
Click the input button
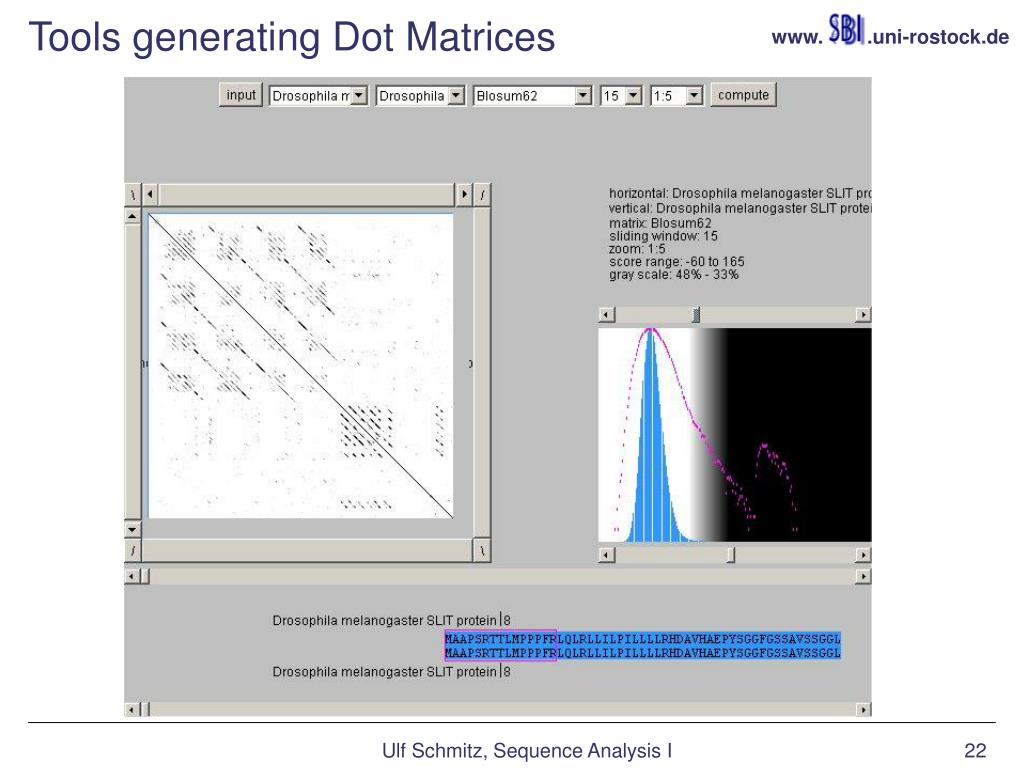(240, 95)
